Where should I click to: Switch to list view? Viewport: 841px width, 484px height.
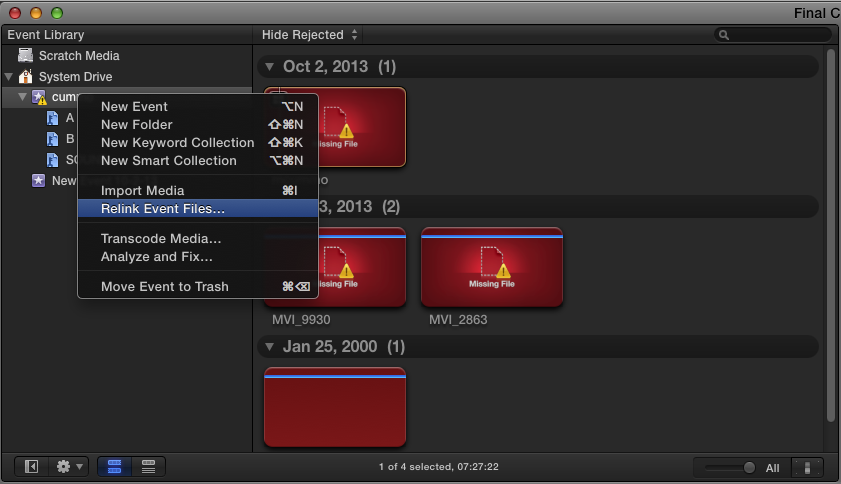[149, 467]
